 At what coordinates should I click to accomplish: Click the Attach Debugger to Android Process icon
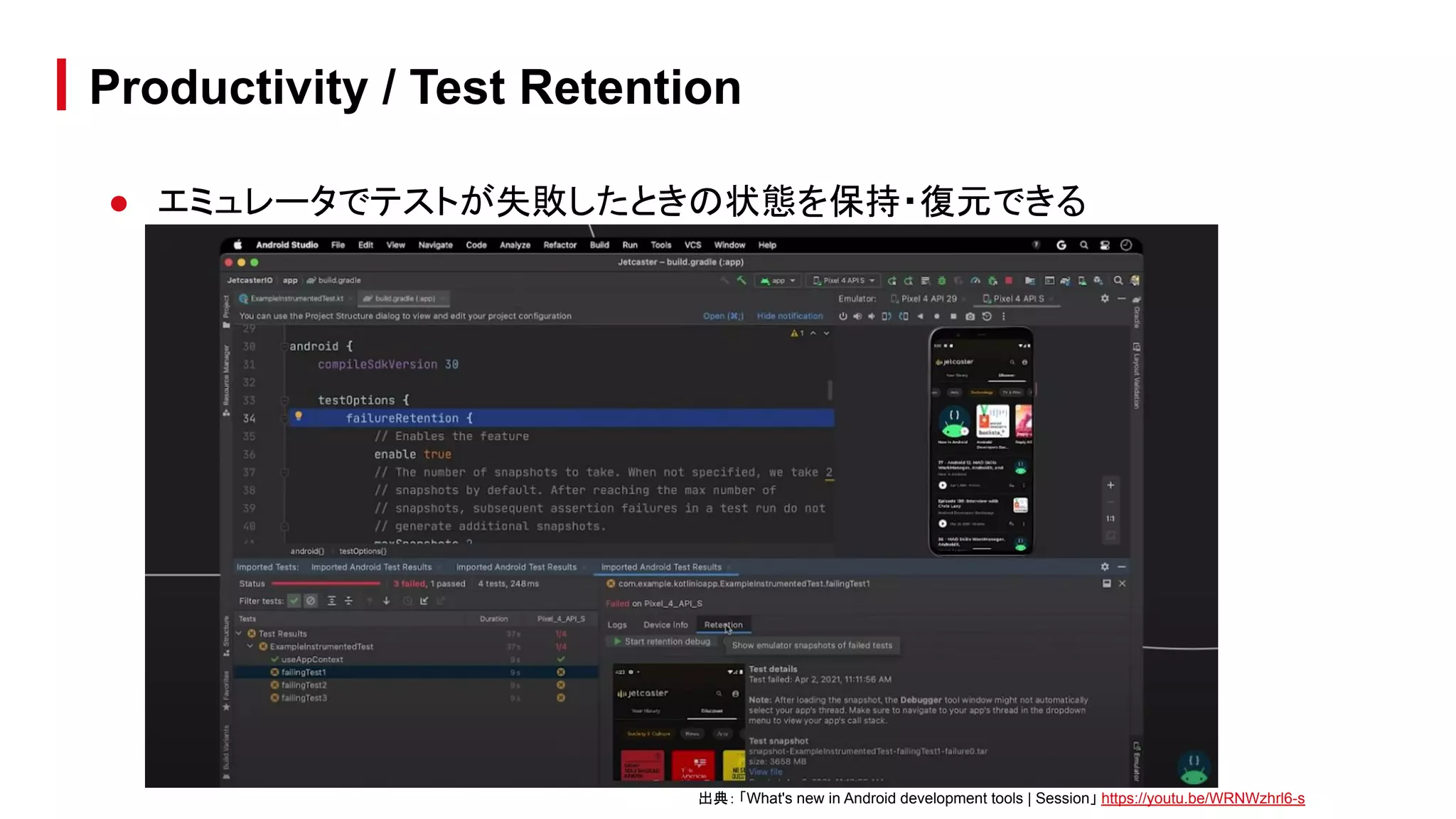coord(992,281)
